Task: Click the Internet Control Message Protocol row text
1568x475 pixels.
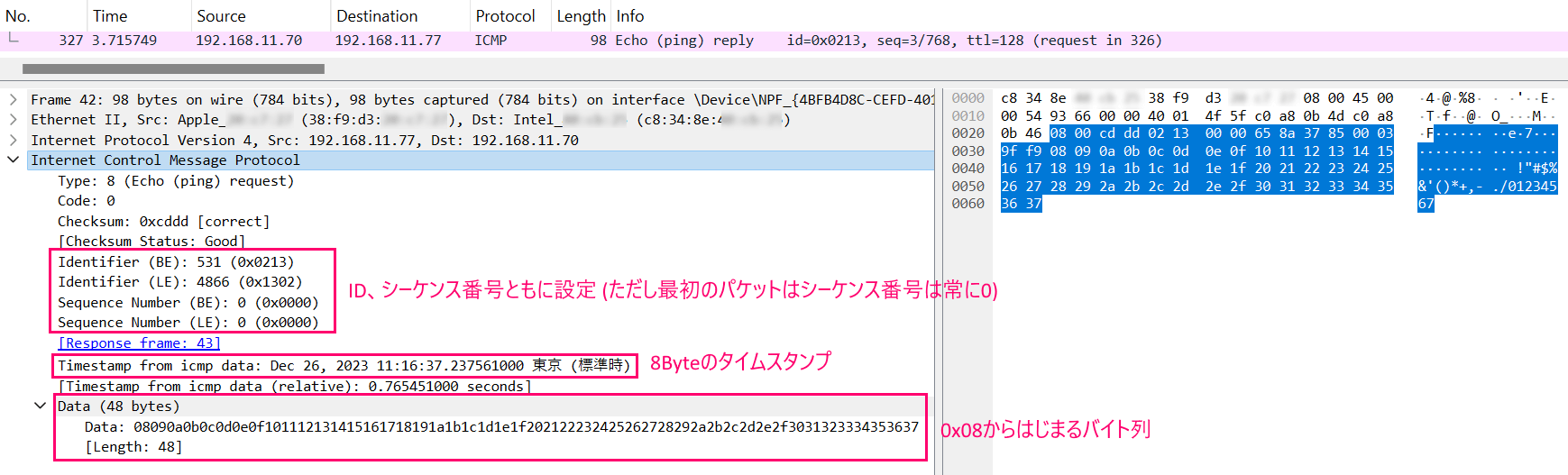Action: [x=165, y=160]
